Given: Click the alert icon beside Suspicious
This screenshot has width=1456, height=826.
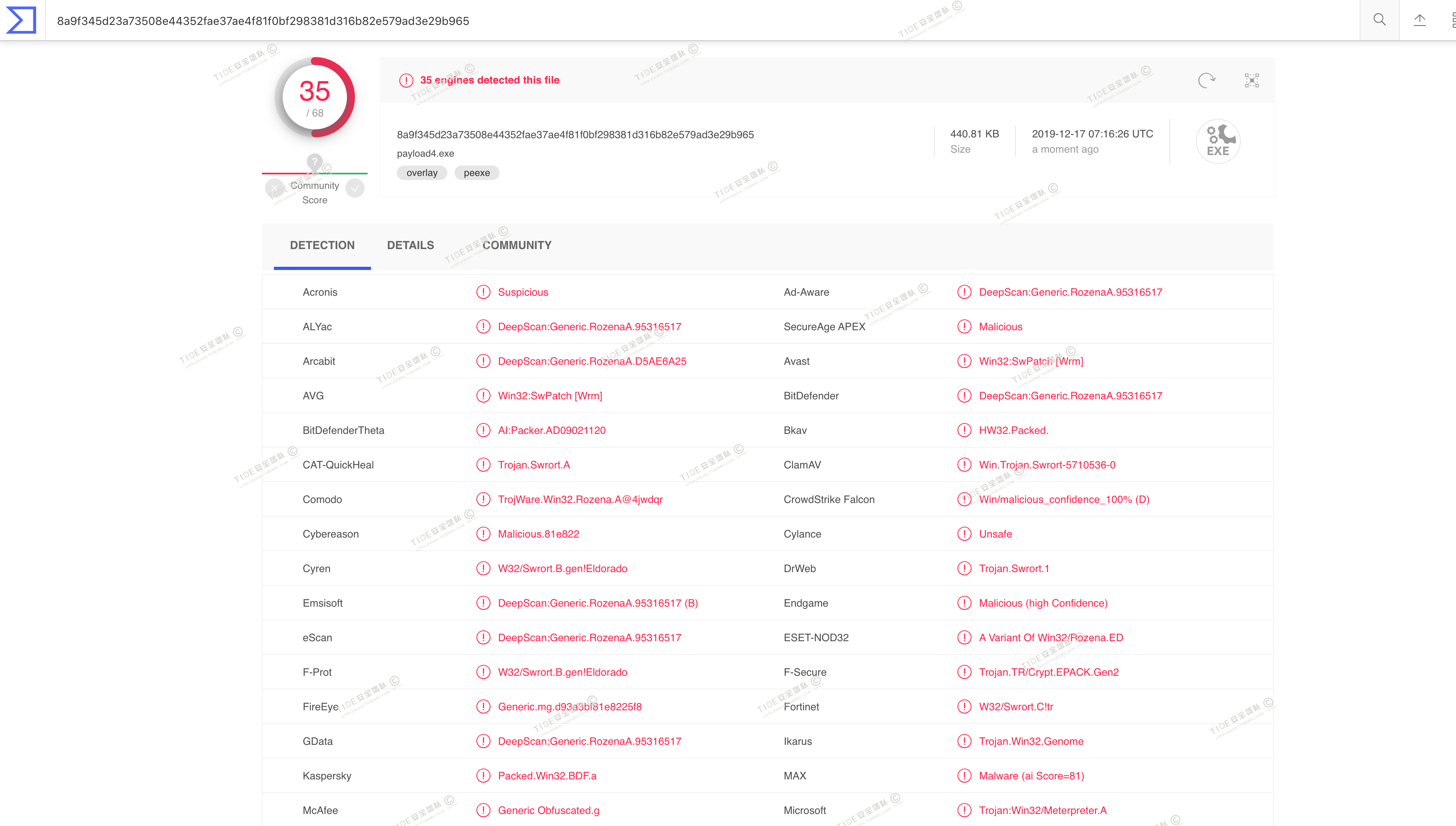Looking at the screenshot, I should click(483, 292).
